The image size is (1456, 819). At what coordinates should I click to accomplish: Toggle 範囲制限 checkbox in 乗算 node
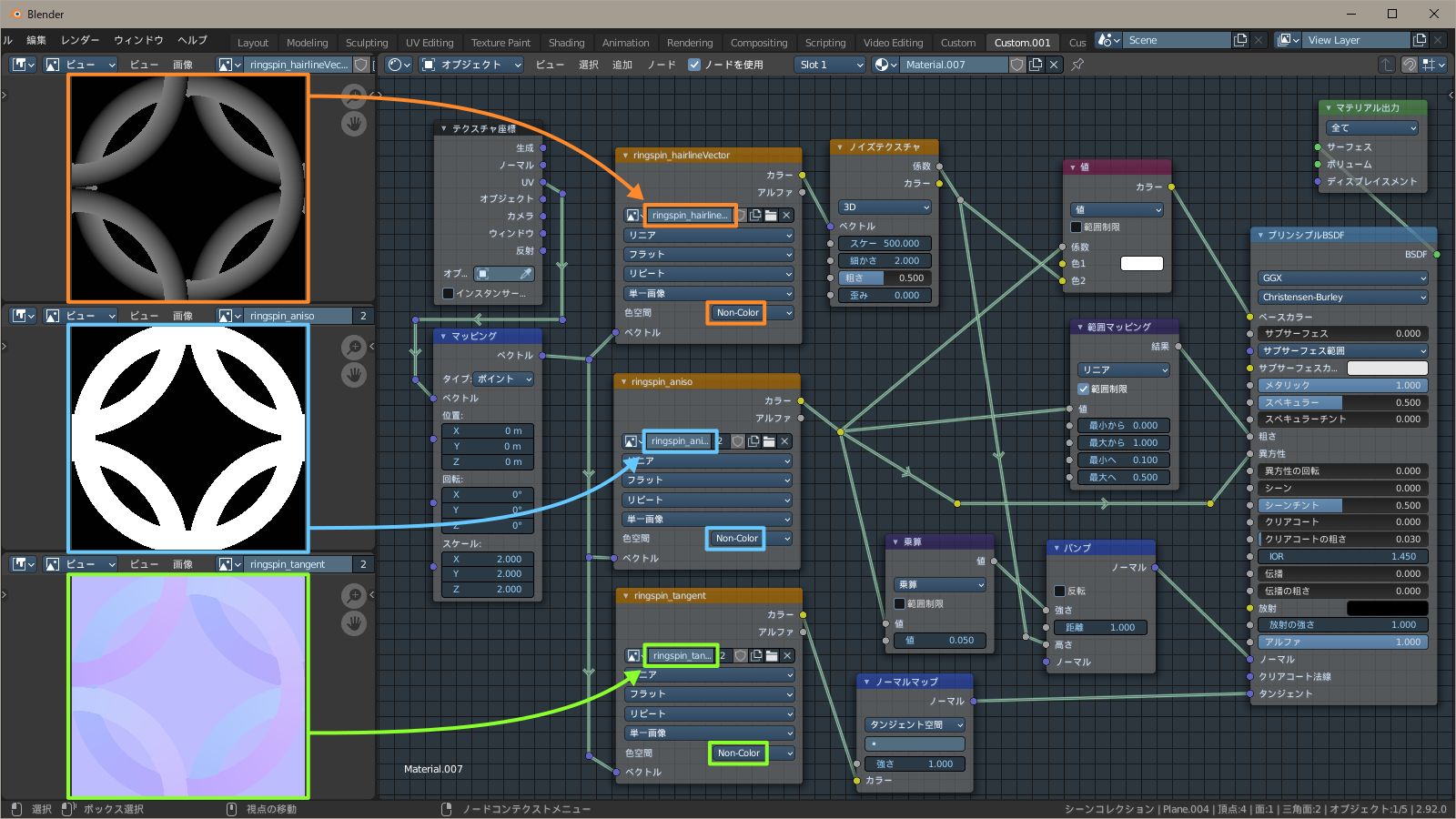click(899, 603)
